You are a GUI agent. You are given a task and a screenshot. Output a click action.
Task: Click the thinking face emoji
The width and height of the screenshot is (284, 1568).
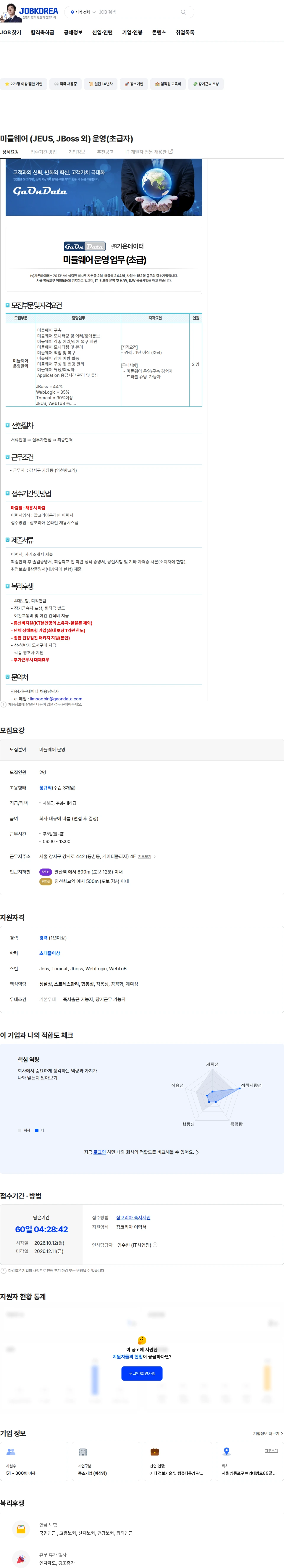click(142, 1340)
